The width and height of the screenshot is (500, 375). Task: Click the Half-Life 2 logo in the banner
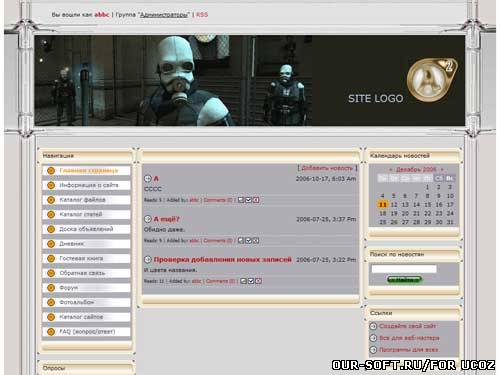click(432, 80)
